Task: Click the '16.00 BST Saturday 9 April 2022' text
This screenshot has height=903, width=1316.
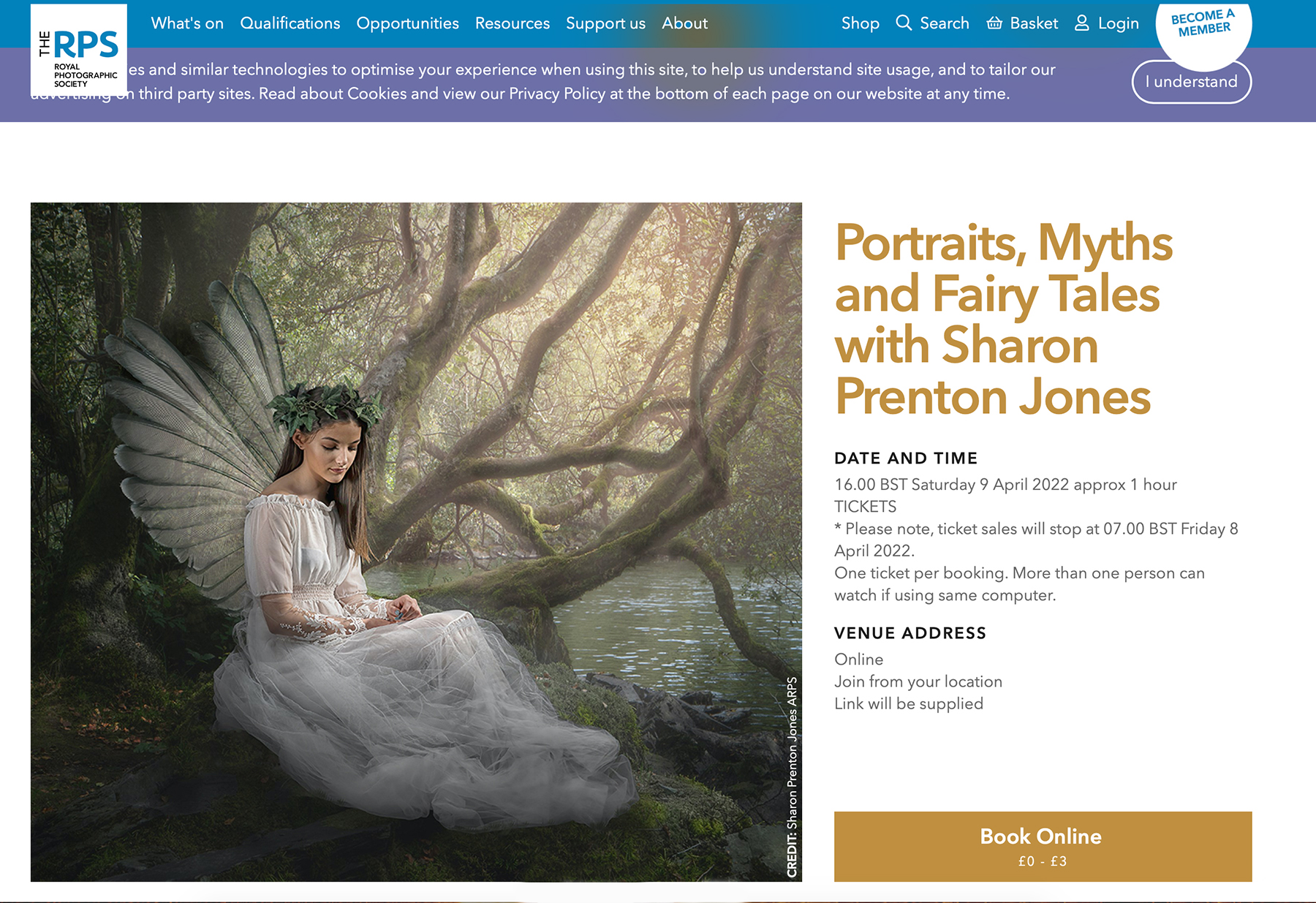Action: point(952,485)
